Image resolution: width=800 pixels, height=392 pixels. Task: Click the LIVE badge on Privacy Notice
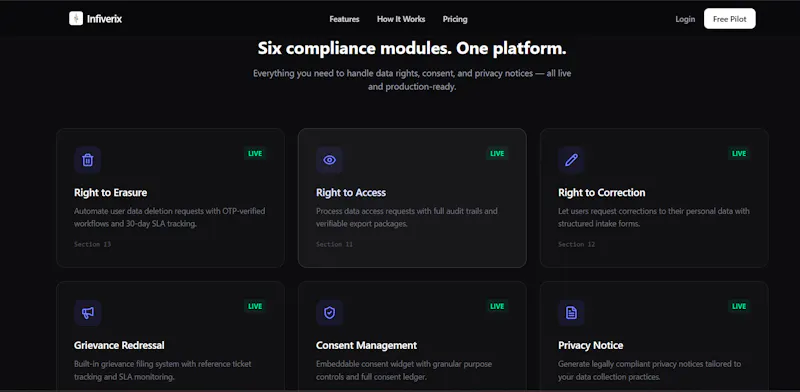point(739,306)
